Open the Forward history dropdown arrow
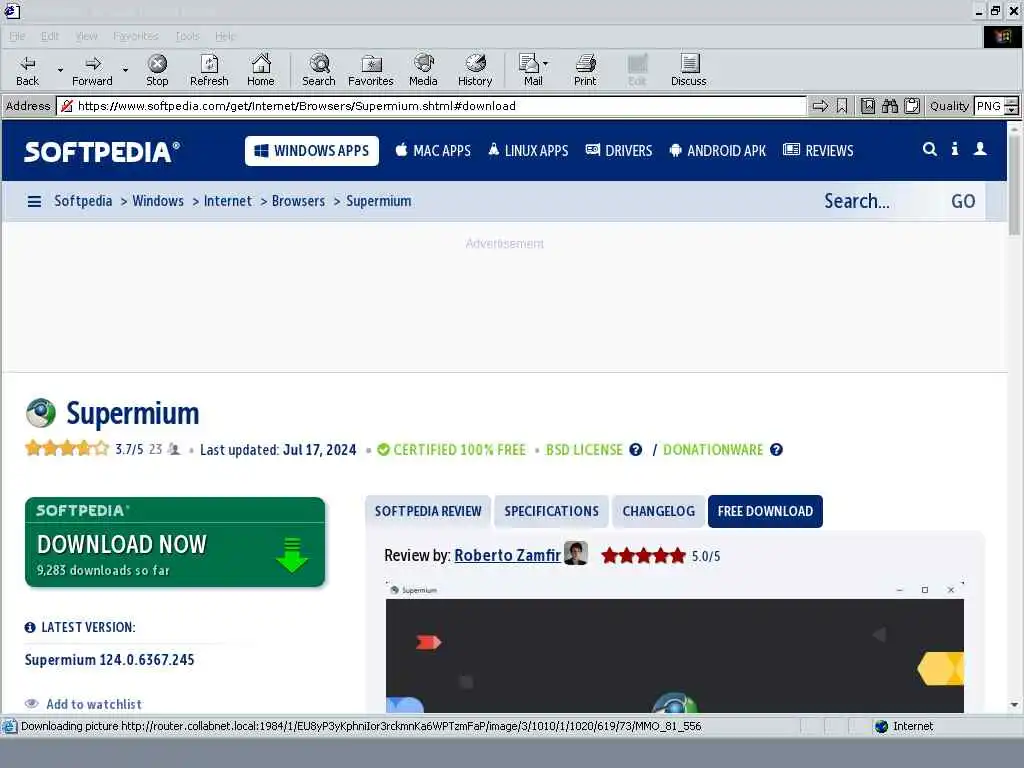Viewport: 1024px width, 768px height. tap(125, 70)
